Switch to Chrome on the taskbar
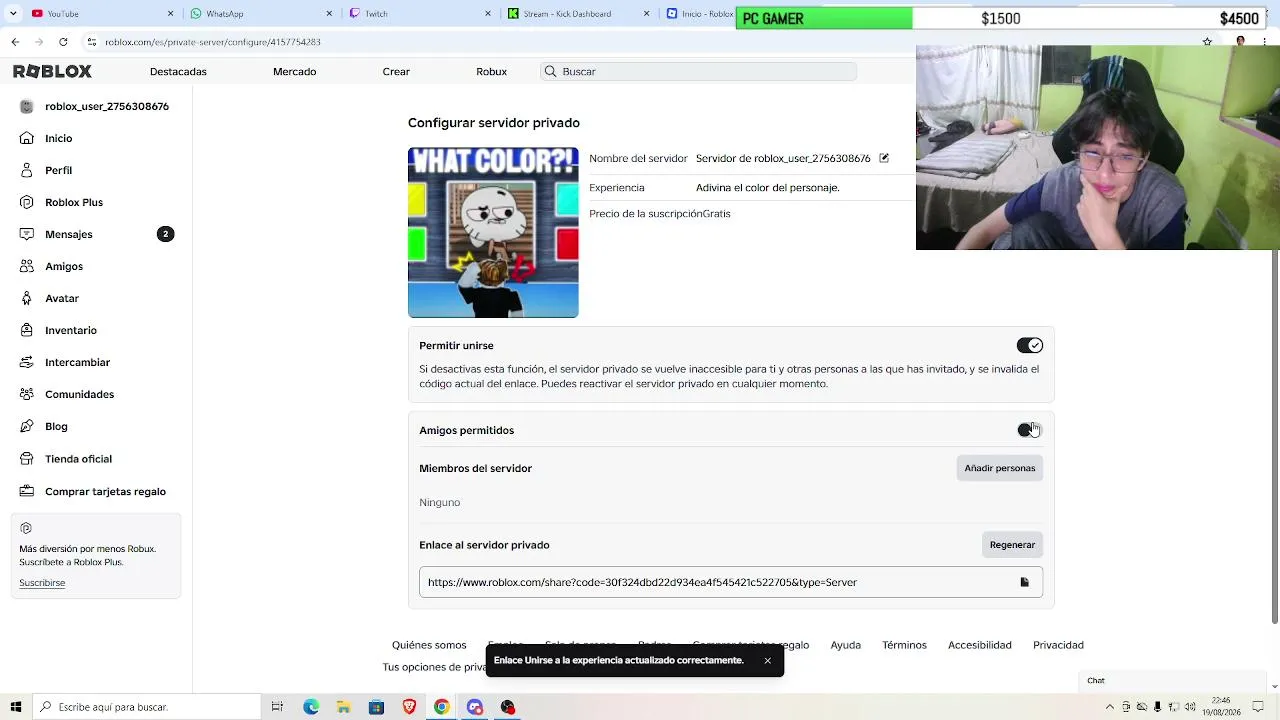The width and height of the screenshot is (1280, 720). (x=441, y=707)
